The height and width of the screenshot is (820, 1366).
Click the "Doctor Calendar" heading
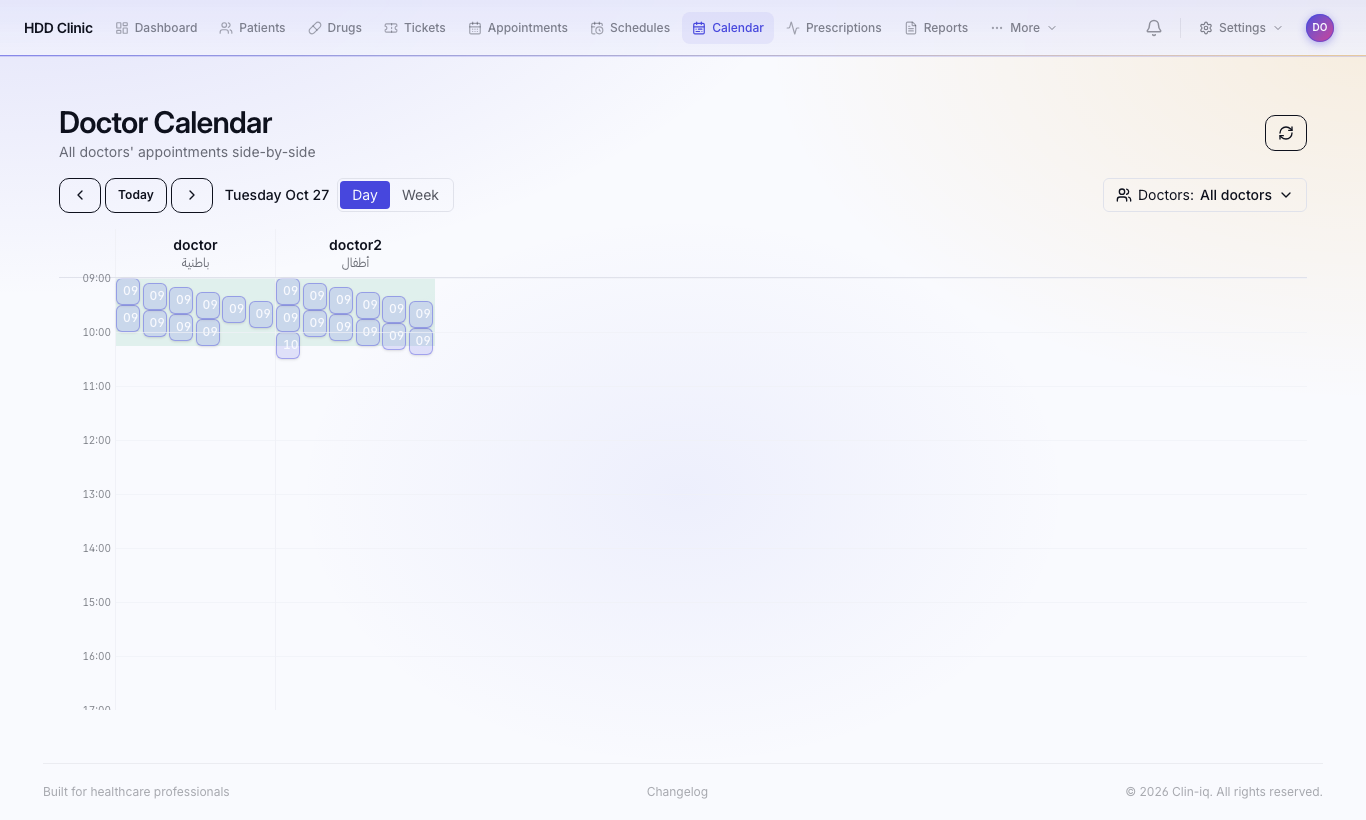[165, 122]
